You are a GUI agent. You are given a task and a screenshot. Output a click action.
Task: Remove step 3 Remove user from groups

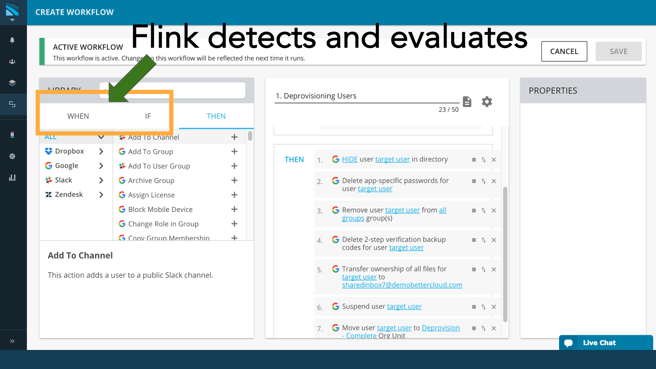pos(494,210)
